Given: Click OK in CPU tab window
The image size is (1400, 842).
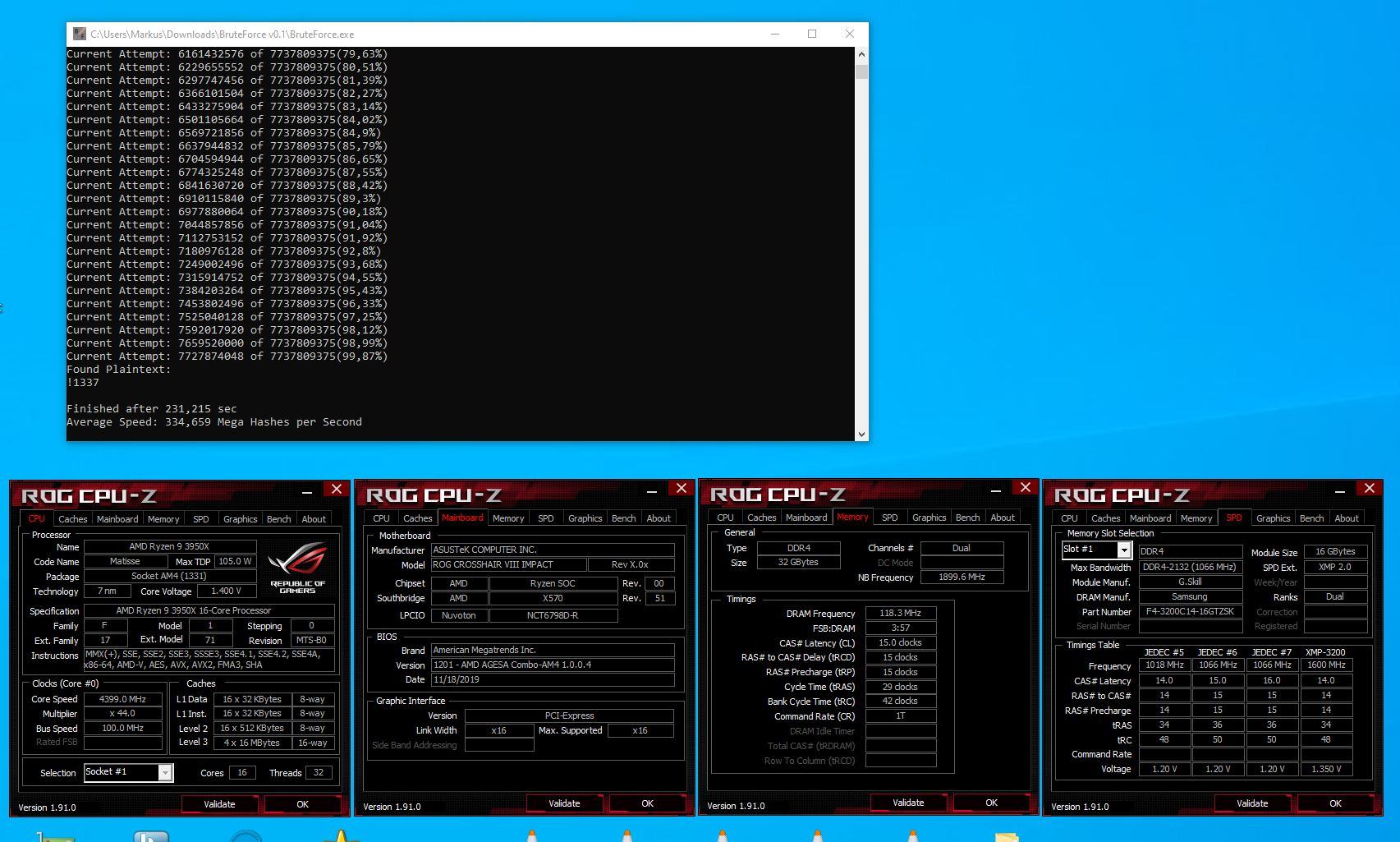Looking at the screenshot, I should point(302,804).
